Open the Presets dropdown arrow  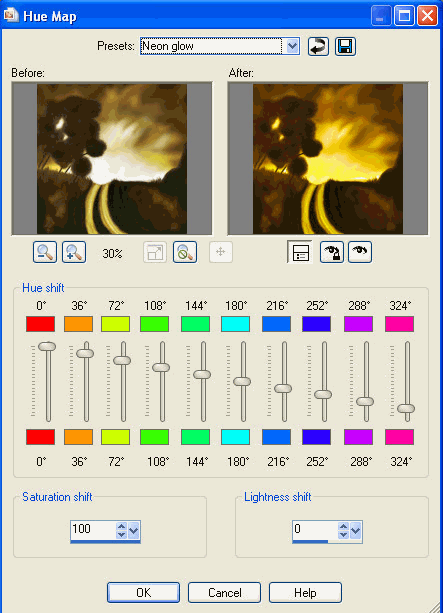tap(292, 46)
